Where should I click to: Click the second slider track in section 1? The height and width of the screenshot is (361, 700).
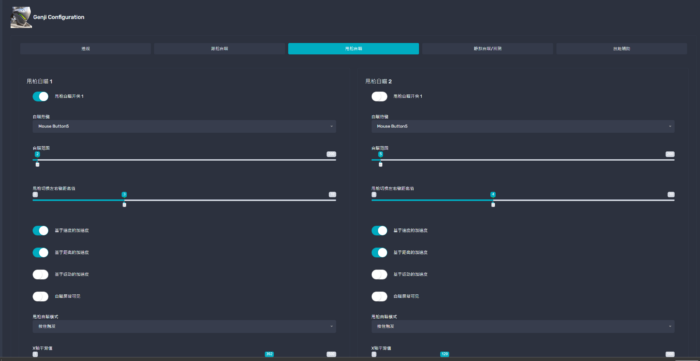[x=184, y=200]
